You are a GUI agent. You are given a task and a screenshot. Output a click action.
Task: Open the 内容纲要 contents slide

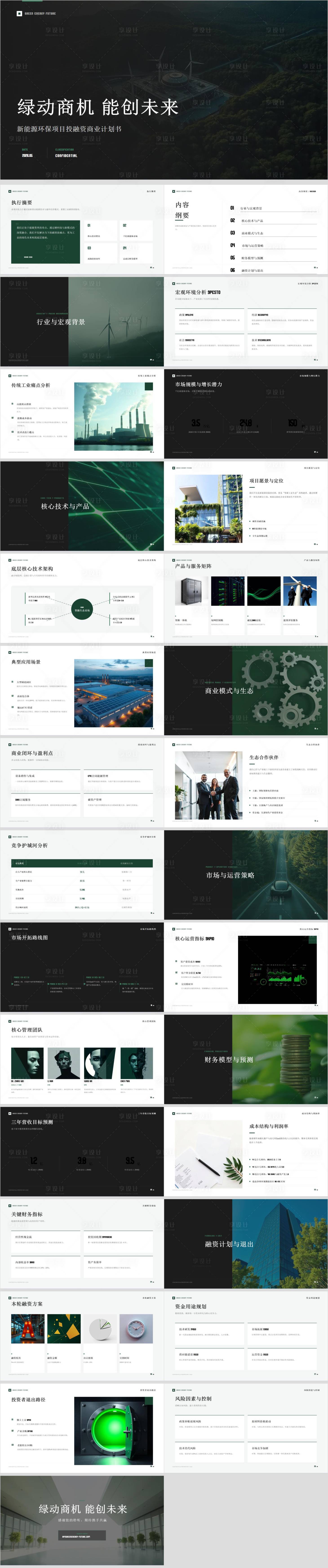click(x=246, y=229)
